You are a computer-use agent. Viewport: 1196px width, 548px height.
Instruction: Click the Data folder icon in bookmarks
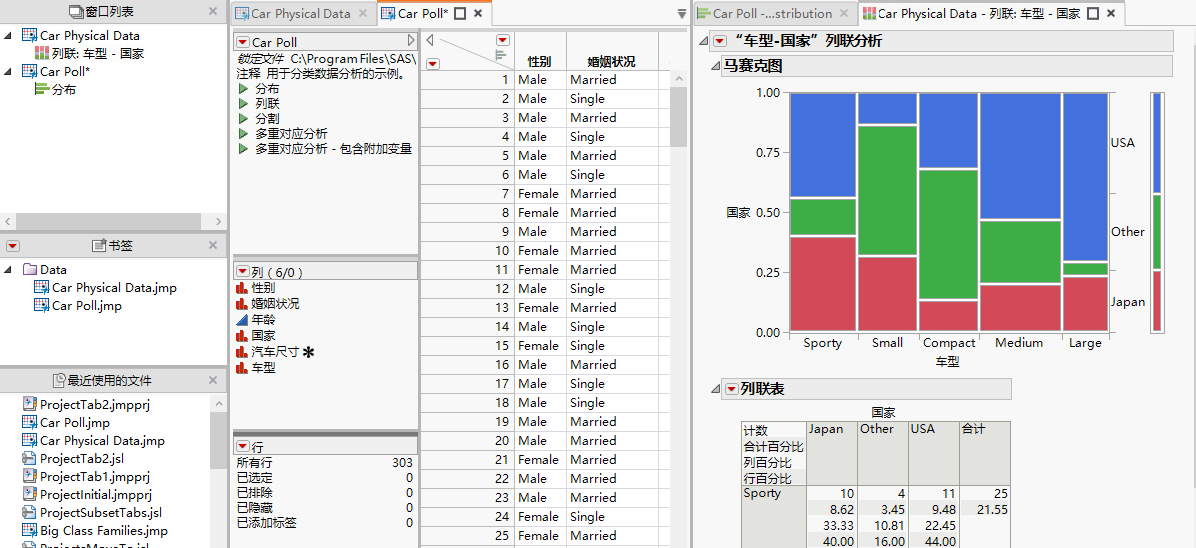pyautogui.click(x=30, y=269)
